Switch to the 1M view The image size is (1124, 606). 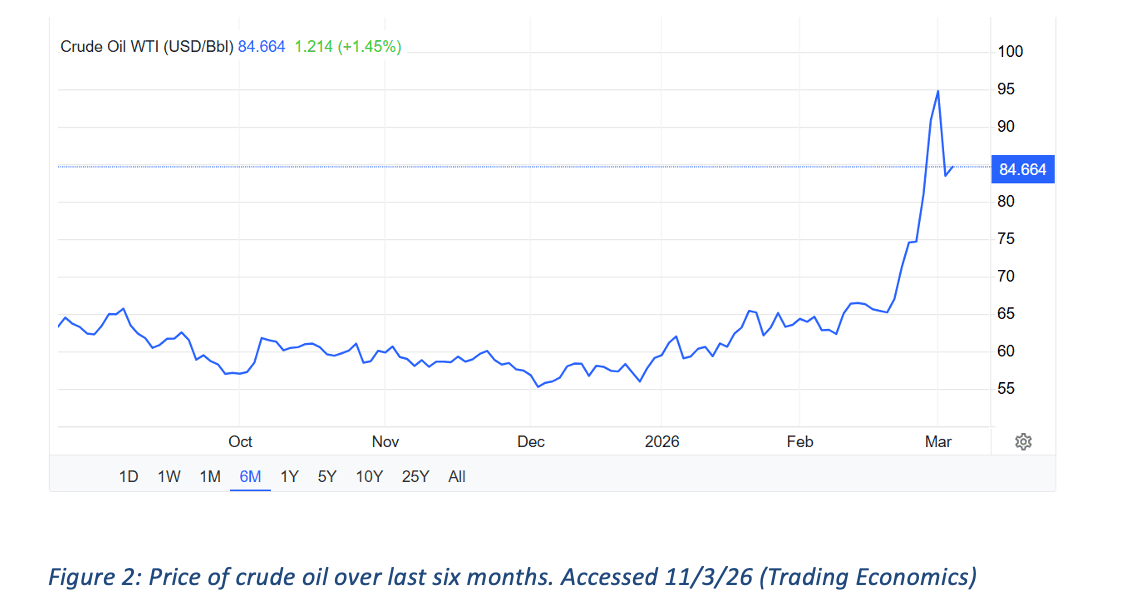pos(210,476)
